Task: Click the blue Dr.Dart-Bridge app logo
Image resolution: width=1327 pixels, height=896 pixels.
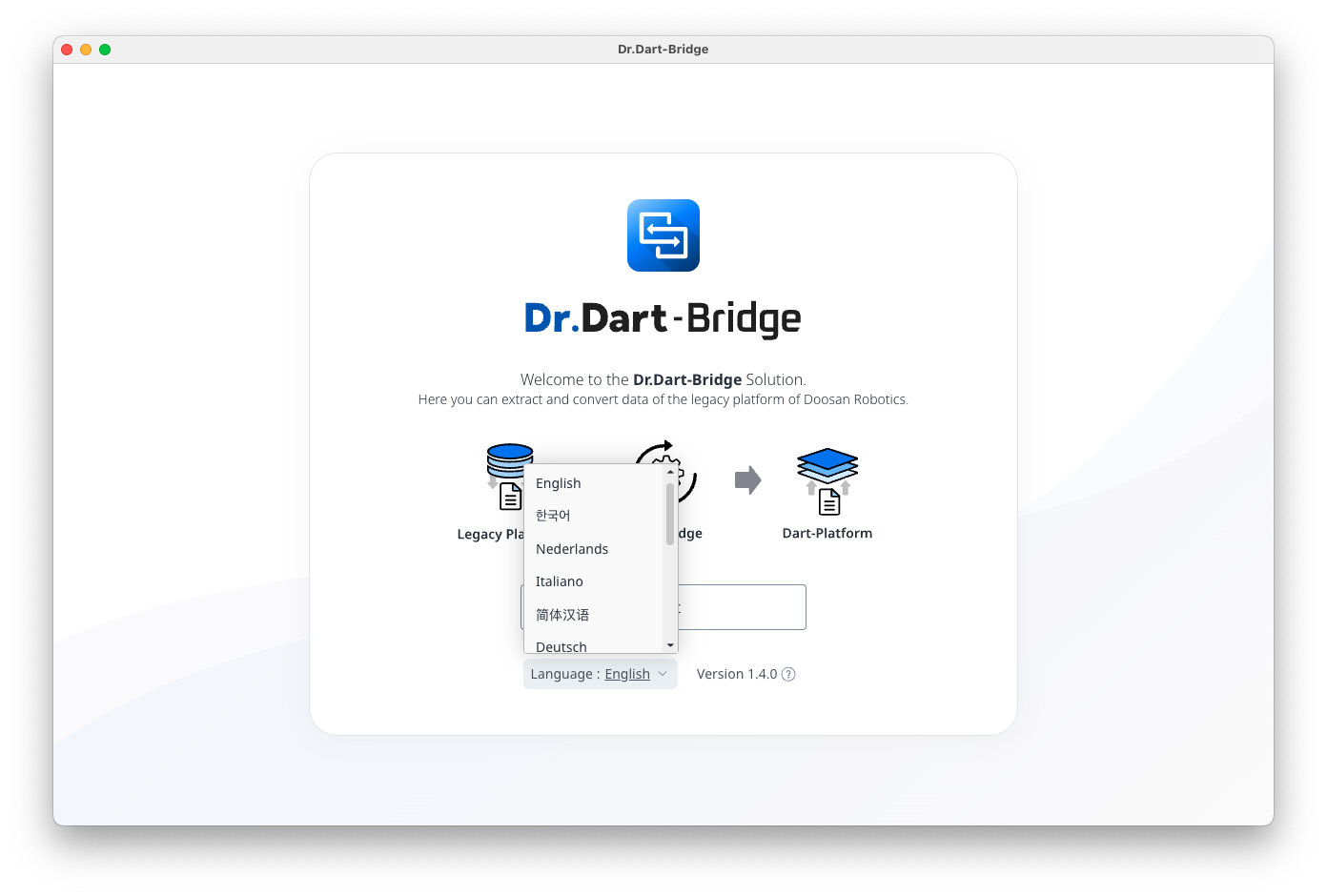Action: [663, 235]
